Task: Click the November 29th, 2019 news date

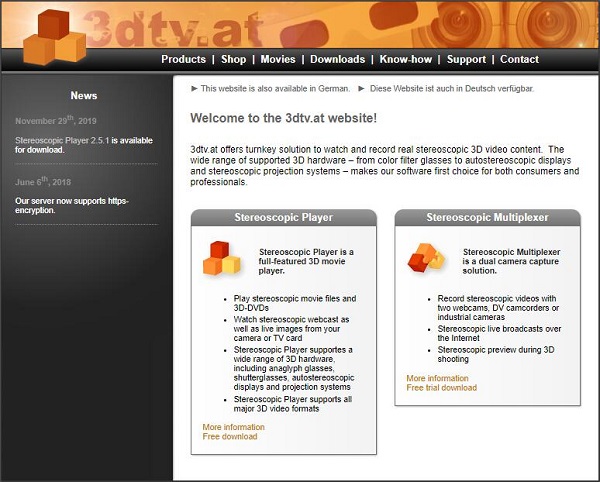Action: [56, 120]
